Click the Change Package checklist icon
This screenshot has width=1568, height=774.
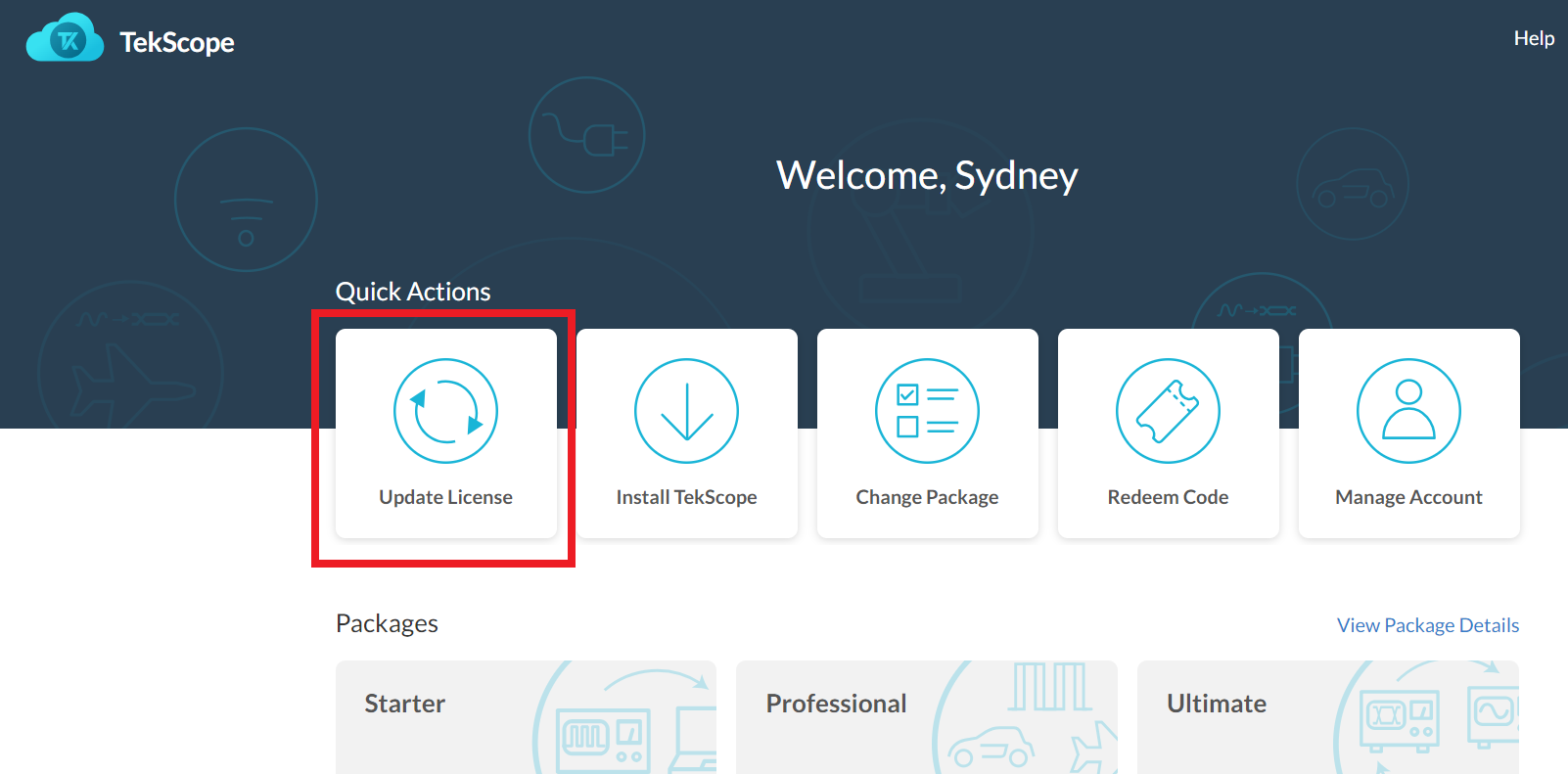pyautogui.click(x=927, y=411)
